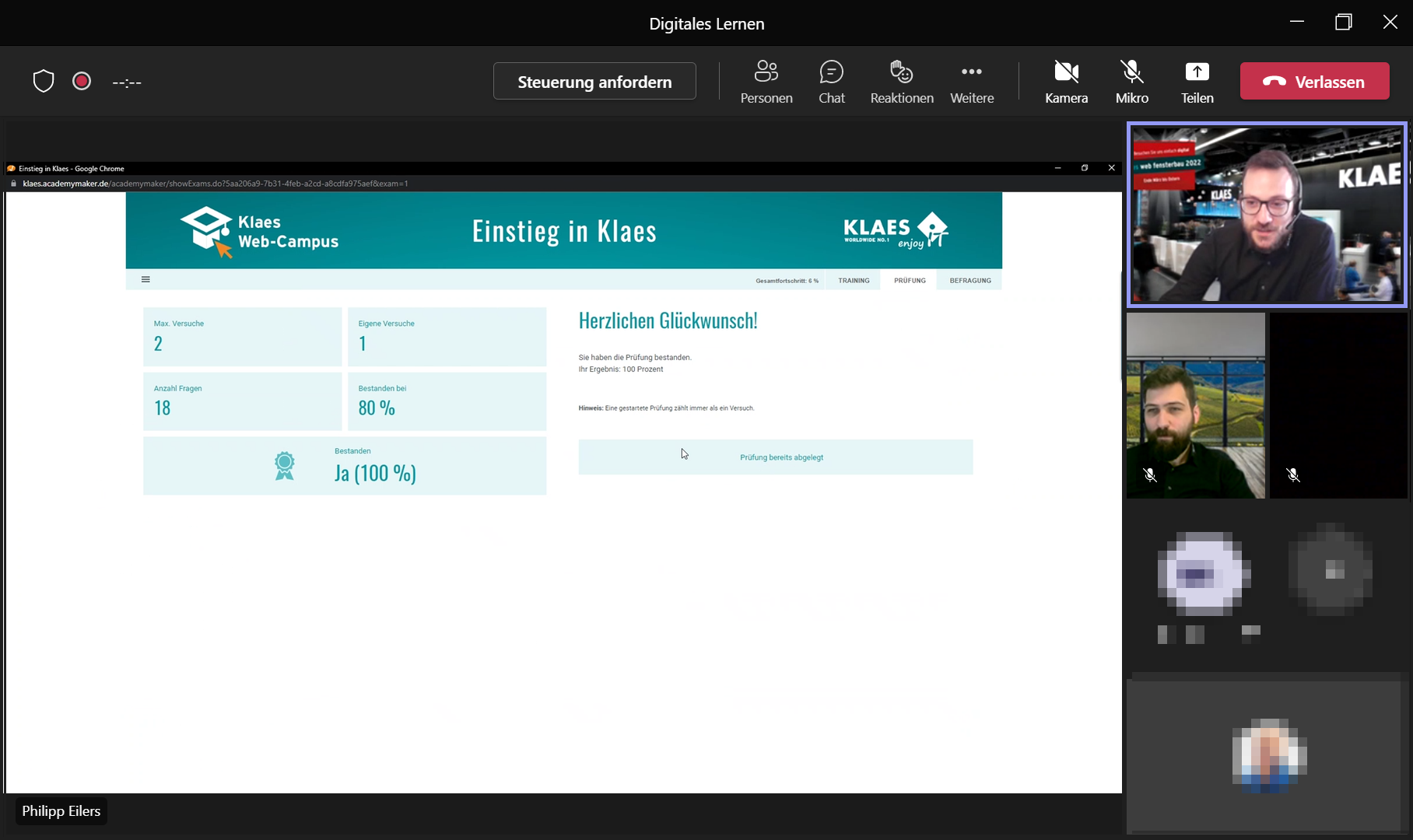This screenshot has height=840, width=1413.
Task: Switch to the PRÜFUNG tab
Action: [x=910, y=280]
